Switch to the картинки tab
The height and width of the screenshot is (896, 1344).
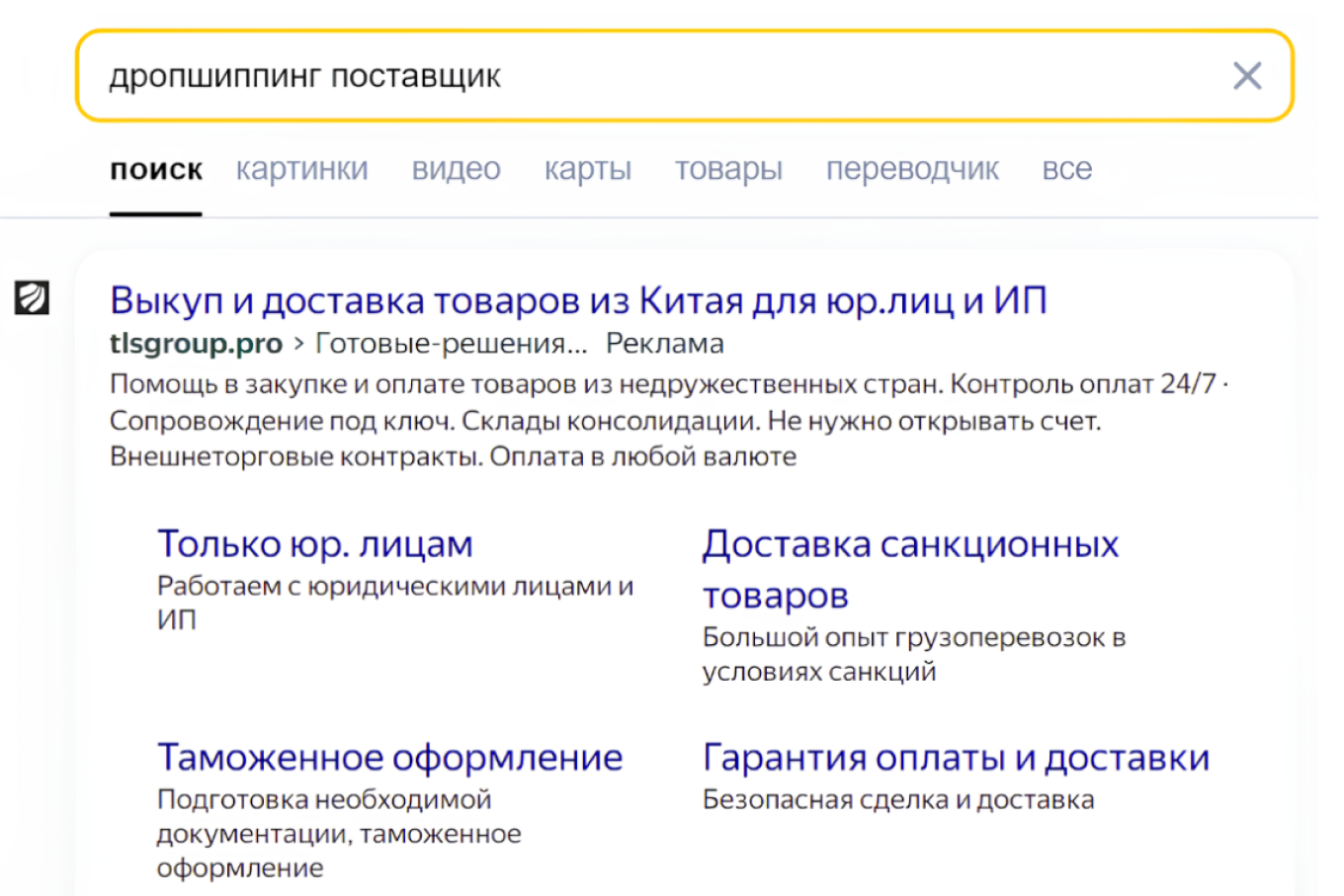pos(302,168)
